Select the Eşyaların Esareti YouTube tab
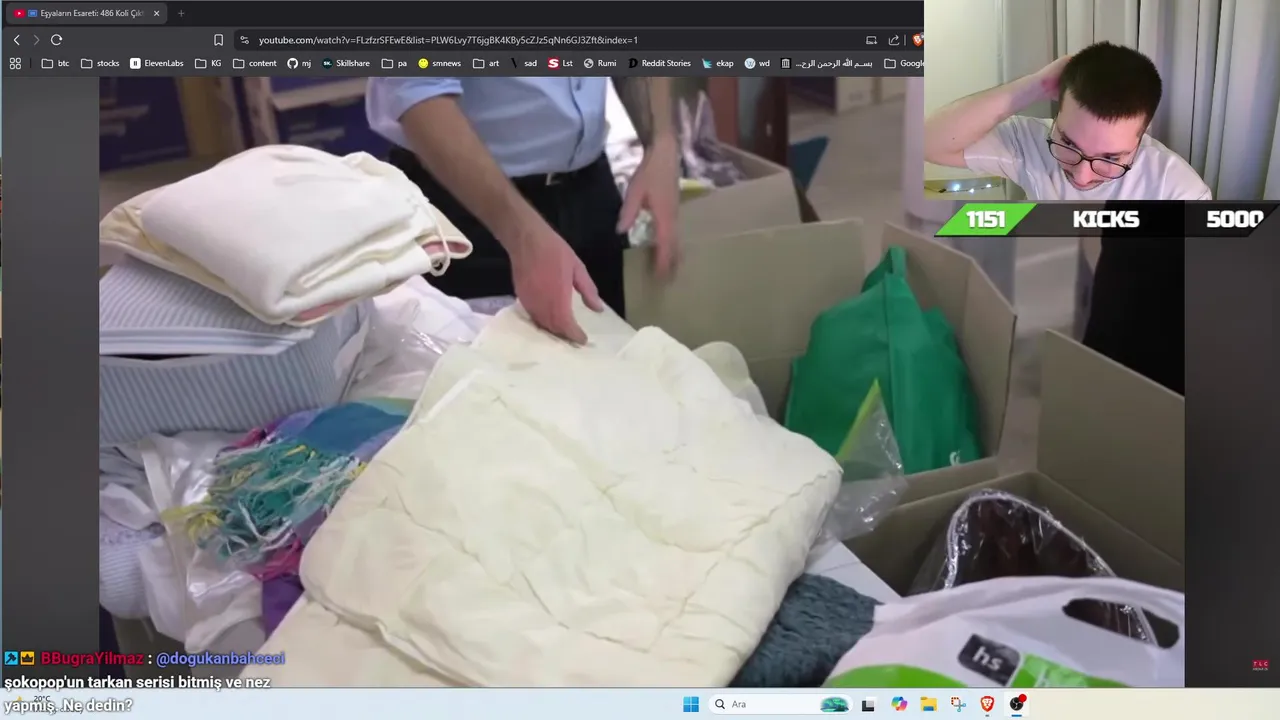The image size is (1280, 720). click(87, 13)
